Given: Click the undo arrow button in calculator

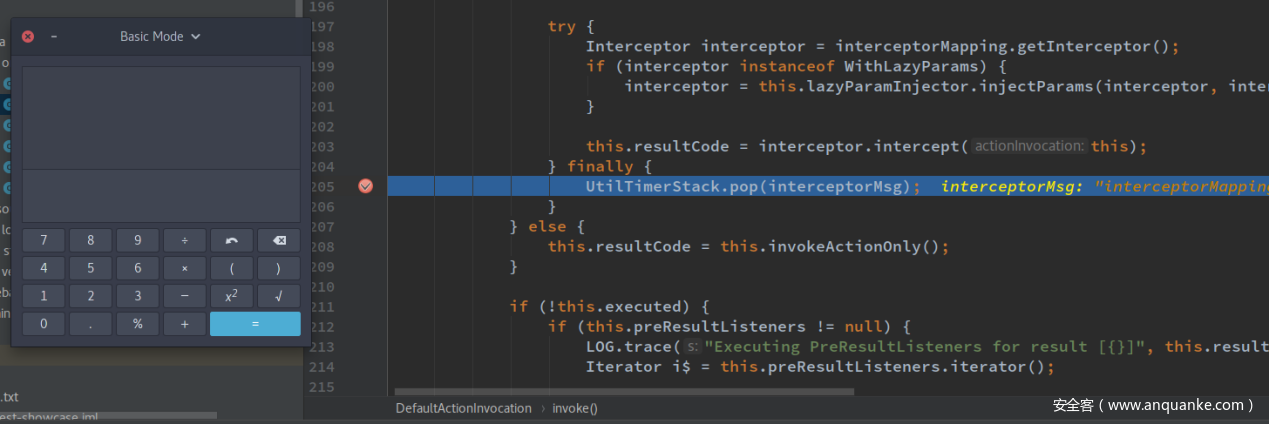Looking at the screenshot, I should click(x=231, y=240).
